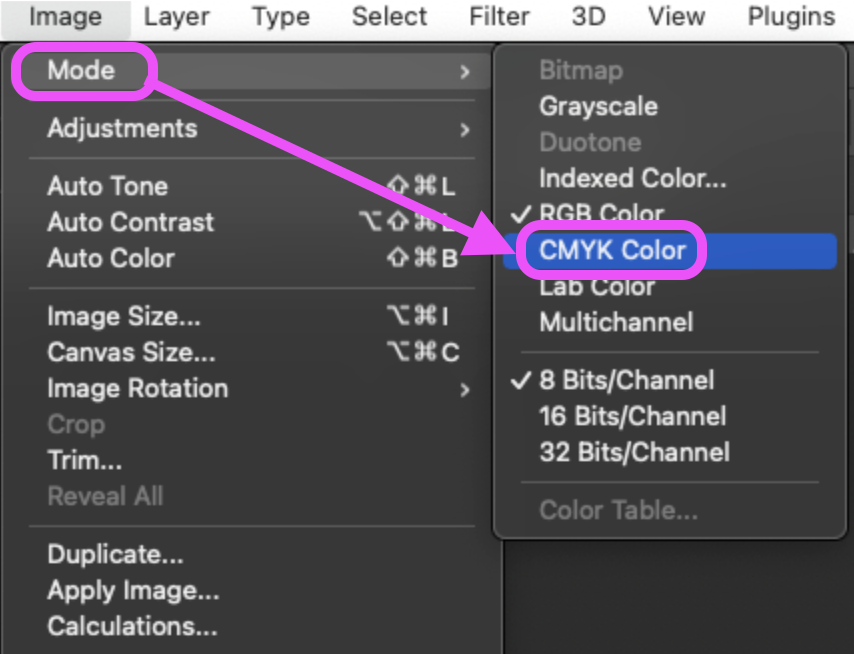Open the Filter menu

pos(499,17)
